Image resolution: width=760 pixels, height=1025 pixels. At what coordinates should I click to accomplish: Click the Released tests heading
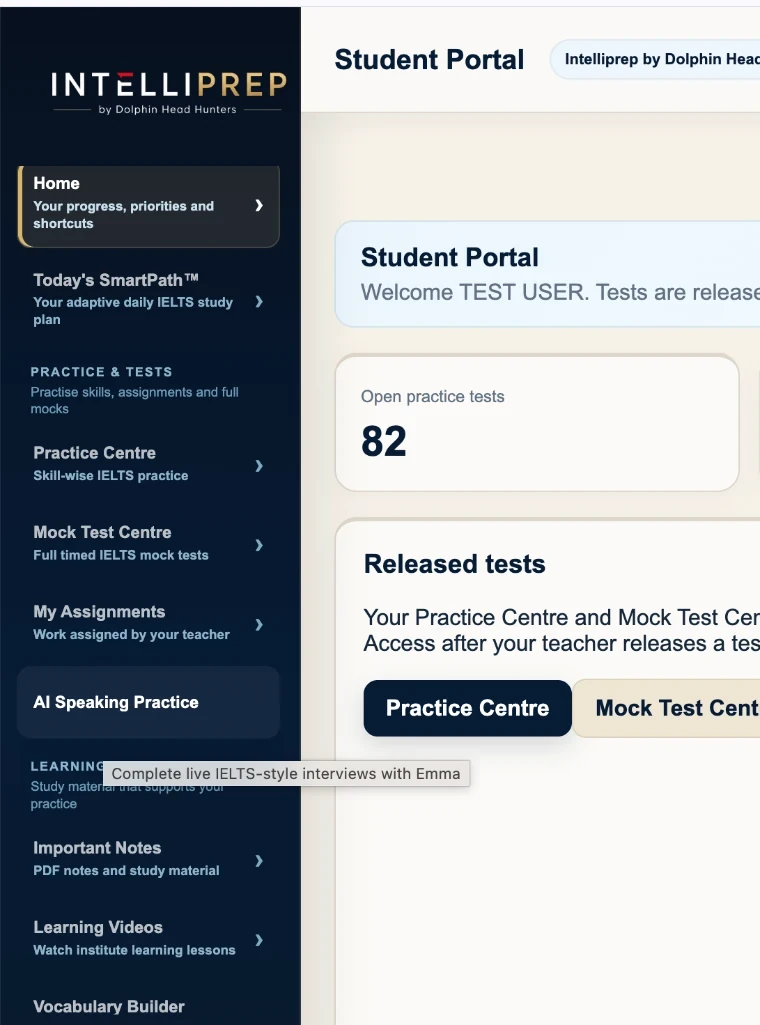(x=454, y=563)
